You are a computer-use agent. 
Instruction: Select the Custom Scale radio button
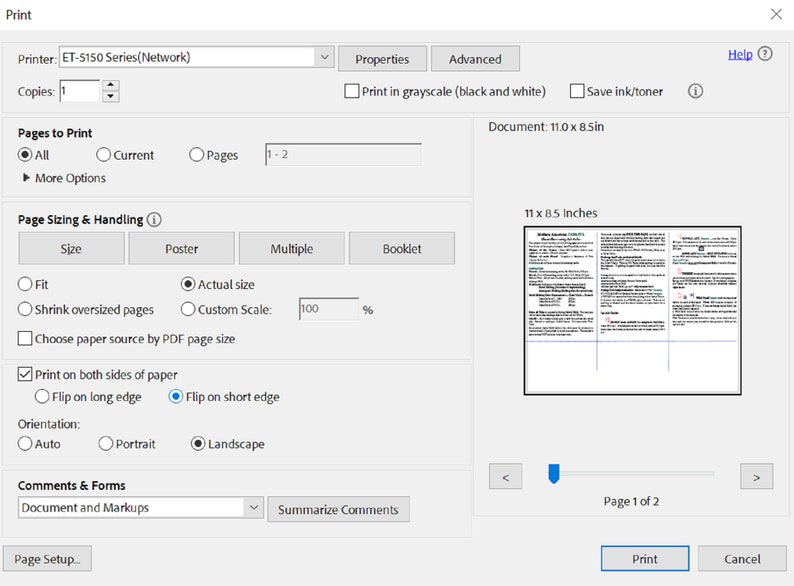(188, 309)
